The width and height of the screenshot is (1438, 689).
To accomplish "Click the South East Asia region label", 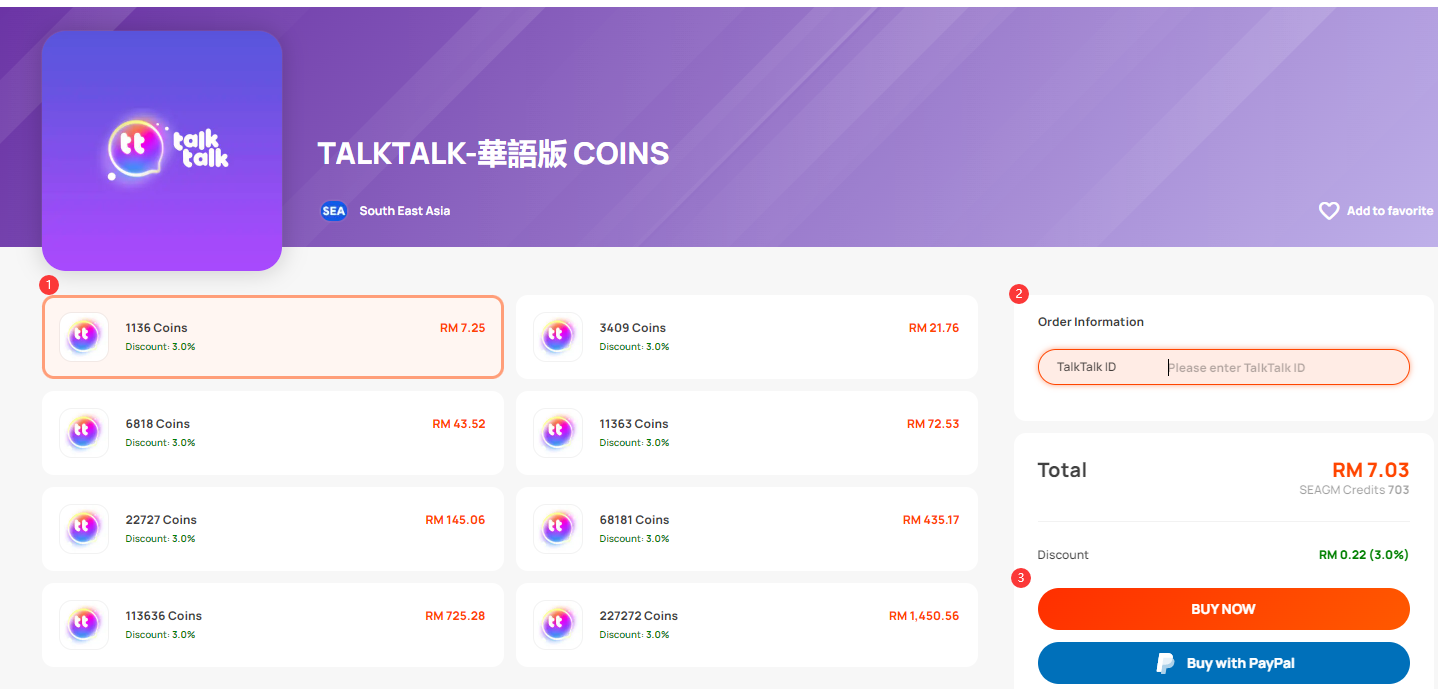I will [405, 211].
